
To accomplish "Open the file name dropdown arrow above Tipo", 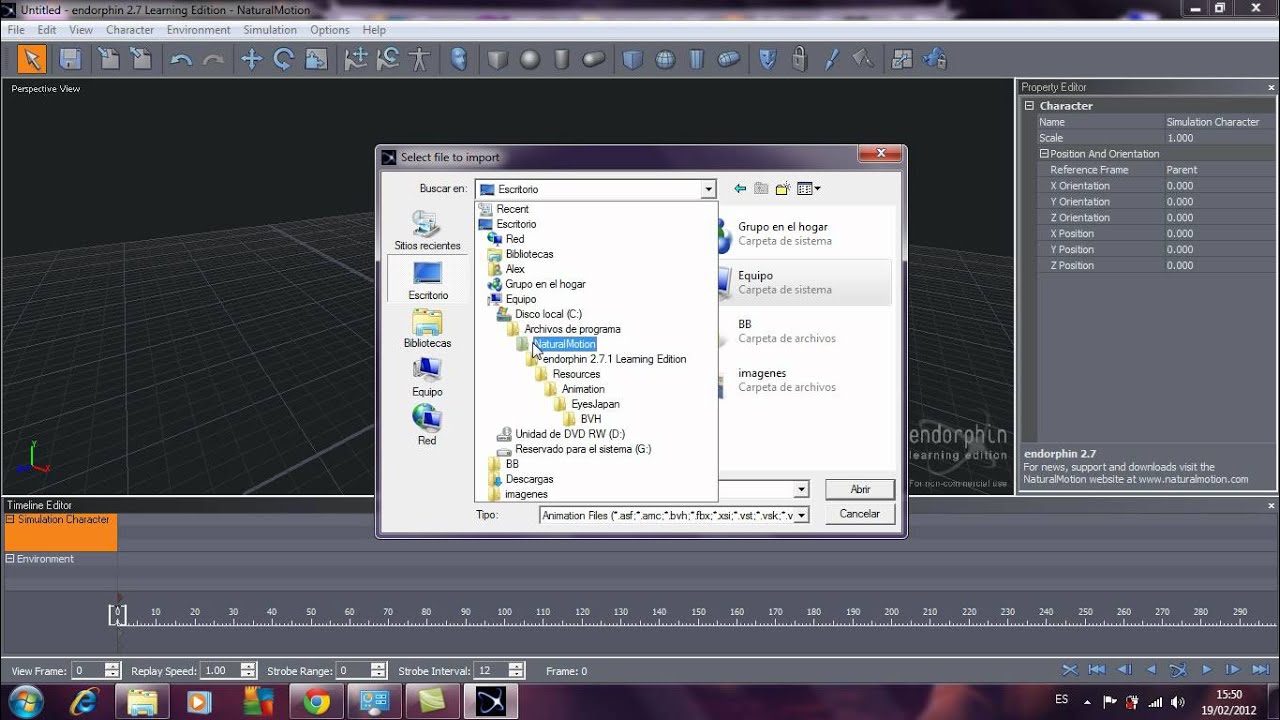I will 801,490.
